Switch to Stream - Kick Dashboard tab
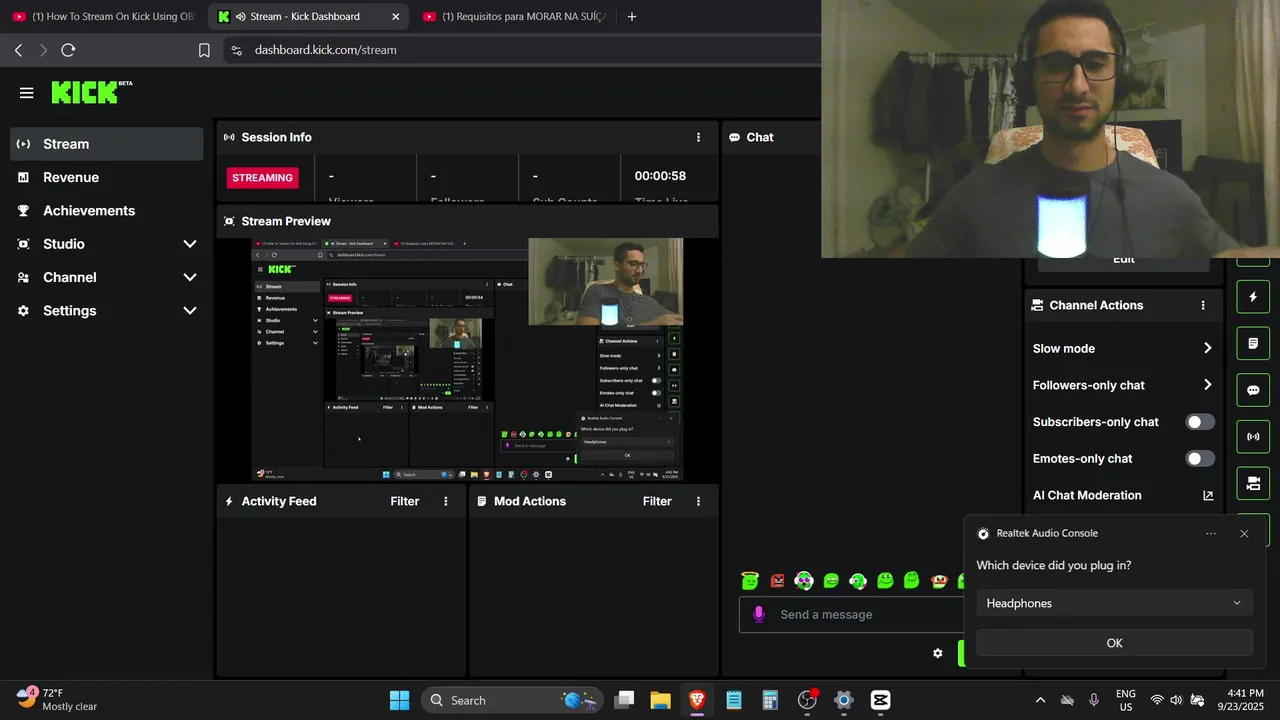The height and width of the screenshot is (720, 1280). coord(308,16)
